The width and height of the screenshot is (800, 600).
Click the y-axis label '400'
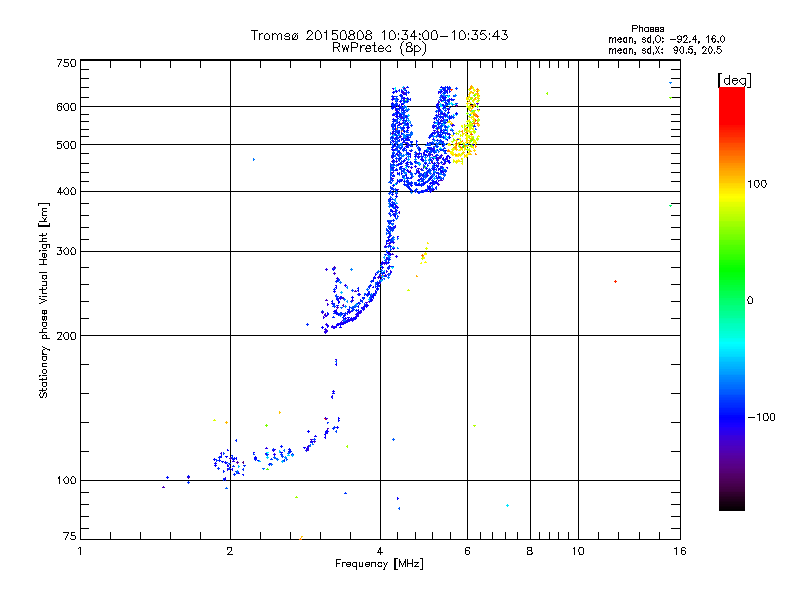pyautogui.click(x=66, y=192)
